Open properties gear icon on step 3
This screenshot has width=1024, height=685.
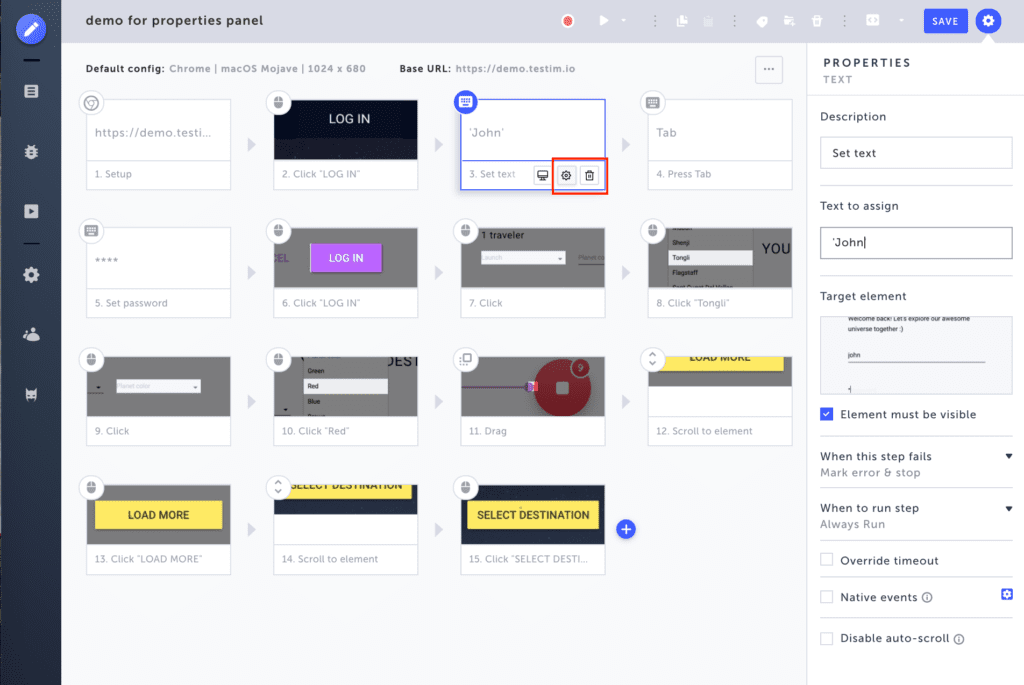[x=566, y=175]
